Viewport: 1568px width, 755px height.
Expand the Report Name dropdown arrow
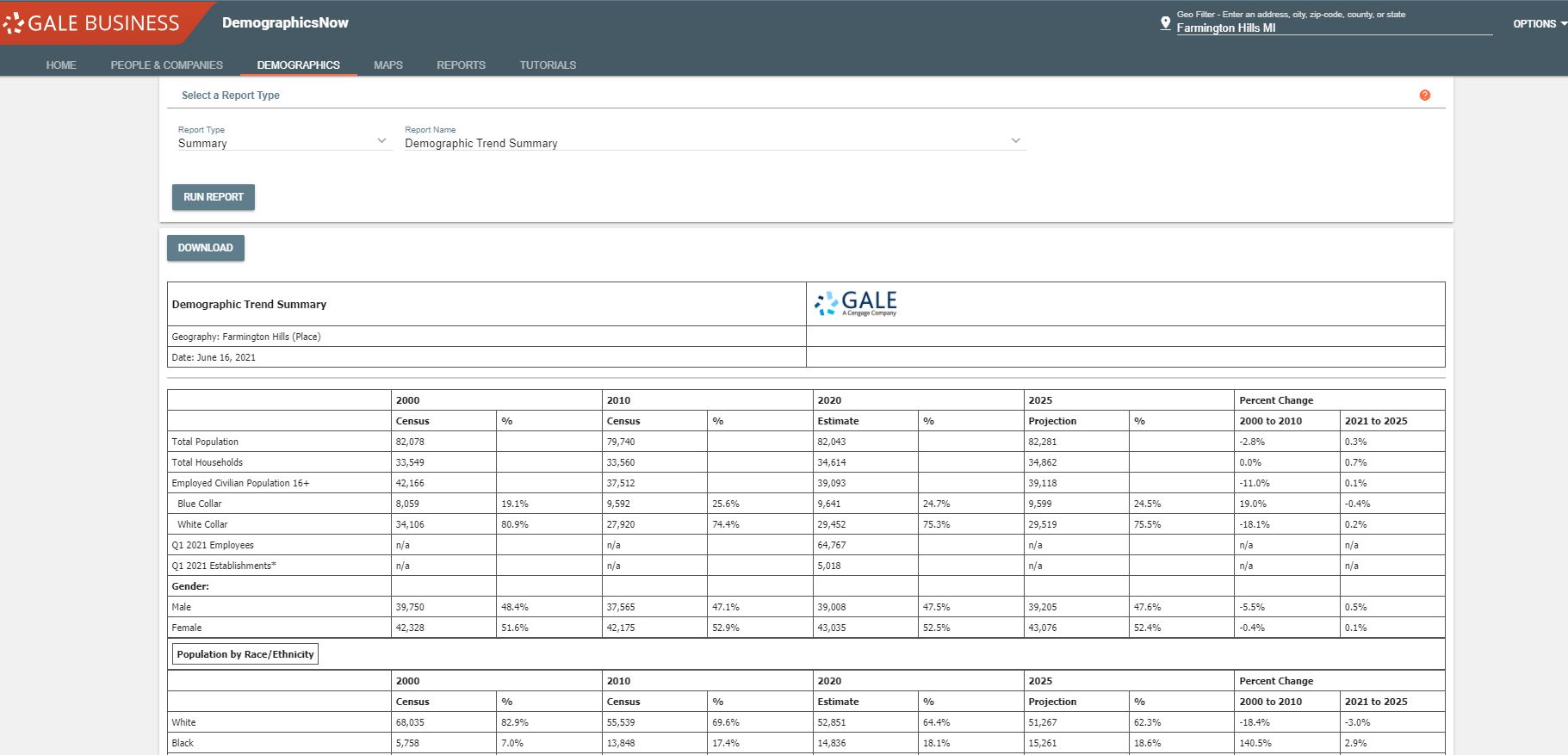[1016, 141]
